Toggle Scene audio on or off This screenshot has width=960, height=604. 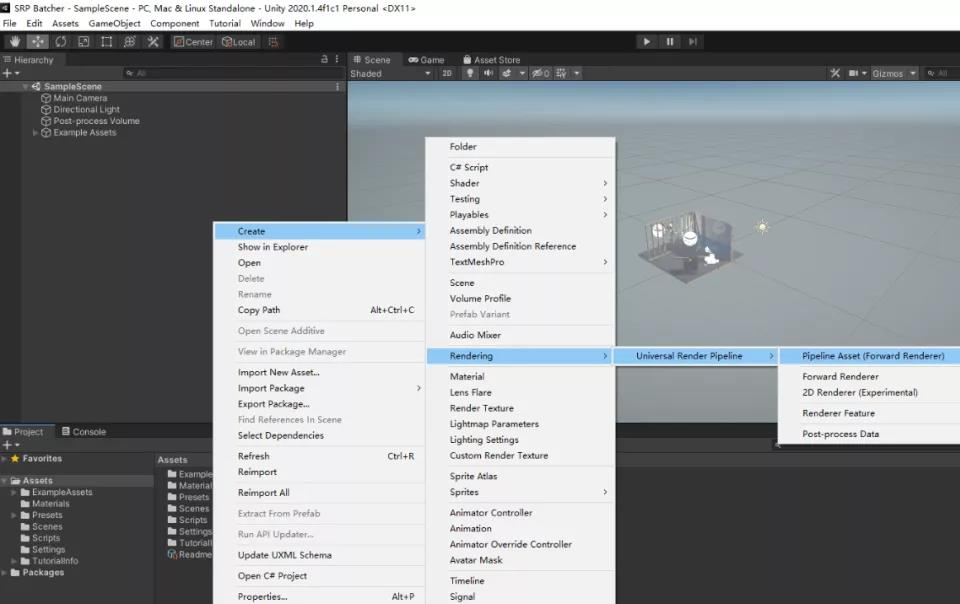pyautogui.click(x=488, y=73)
